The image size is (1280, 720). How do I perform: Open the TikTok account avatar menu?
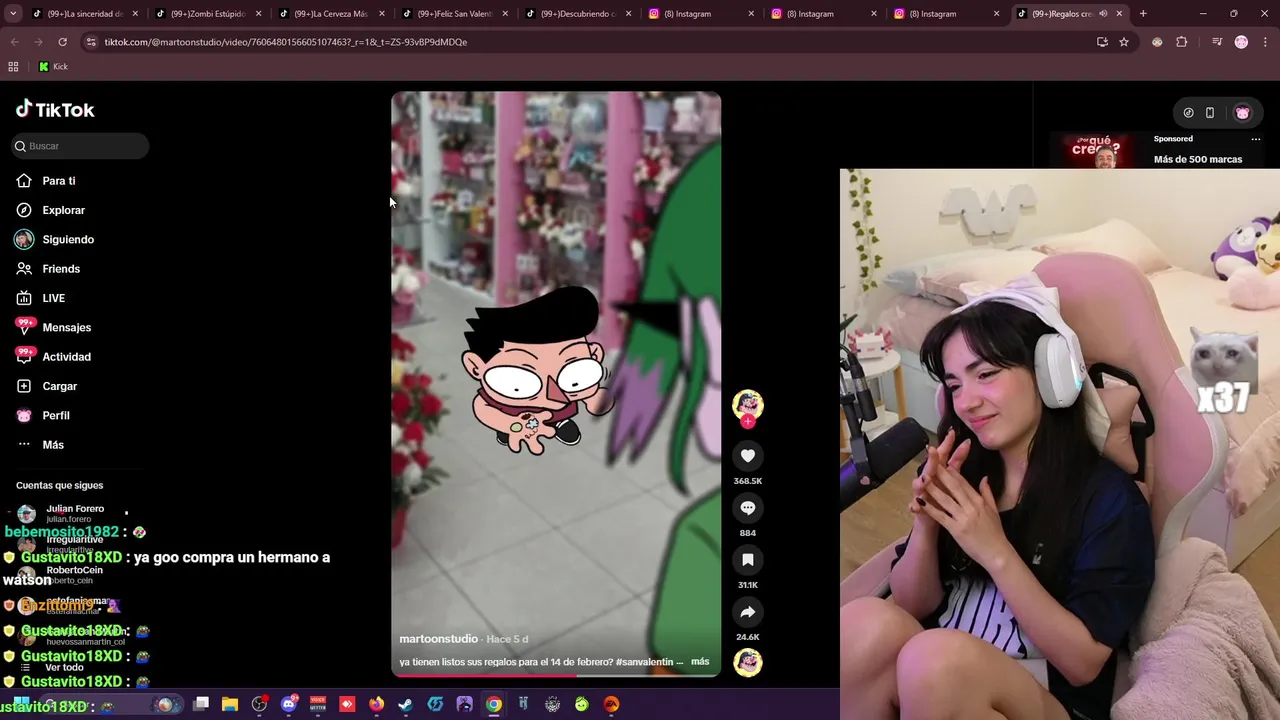click(1242, 113)
